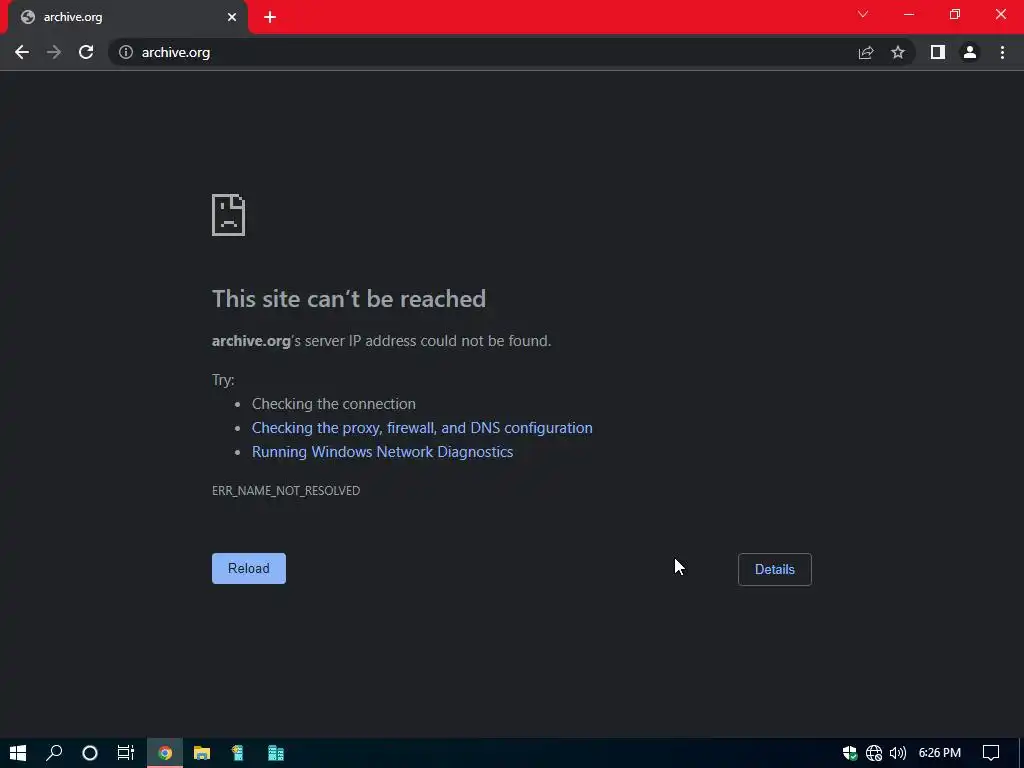
Task: Open the Windows Security shield tray icon
Action: (x=850, y=753)
